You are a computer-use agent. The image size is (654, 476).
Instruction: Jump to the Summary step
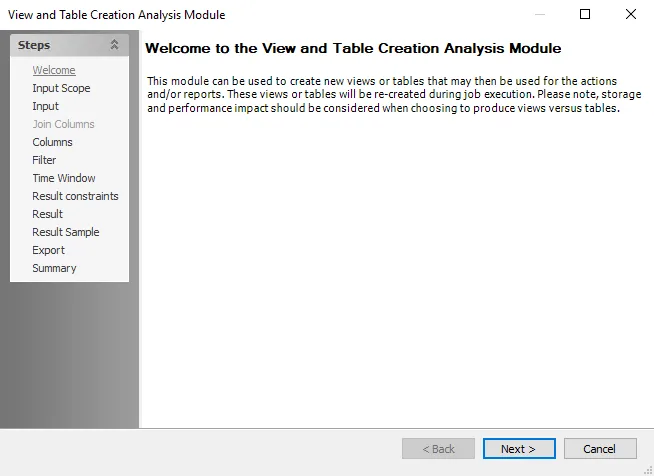click(54, 268)
